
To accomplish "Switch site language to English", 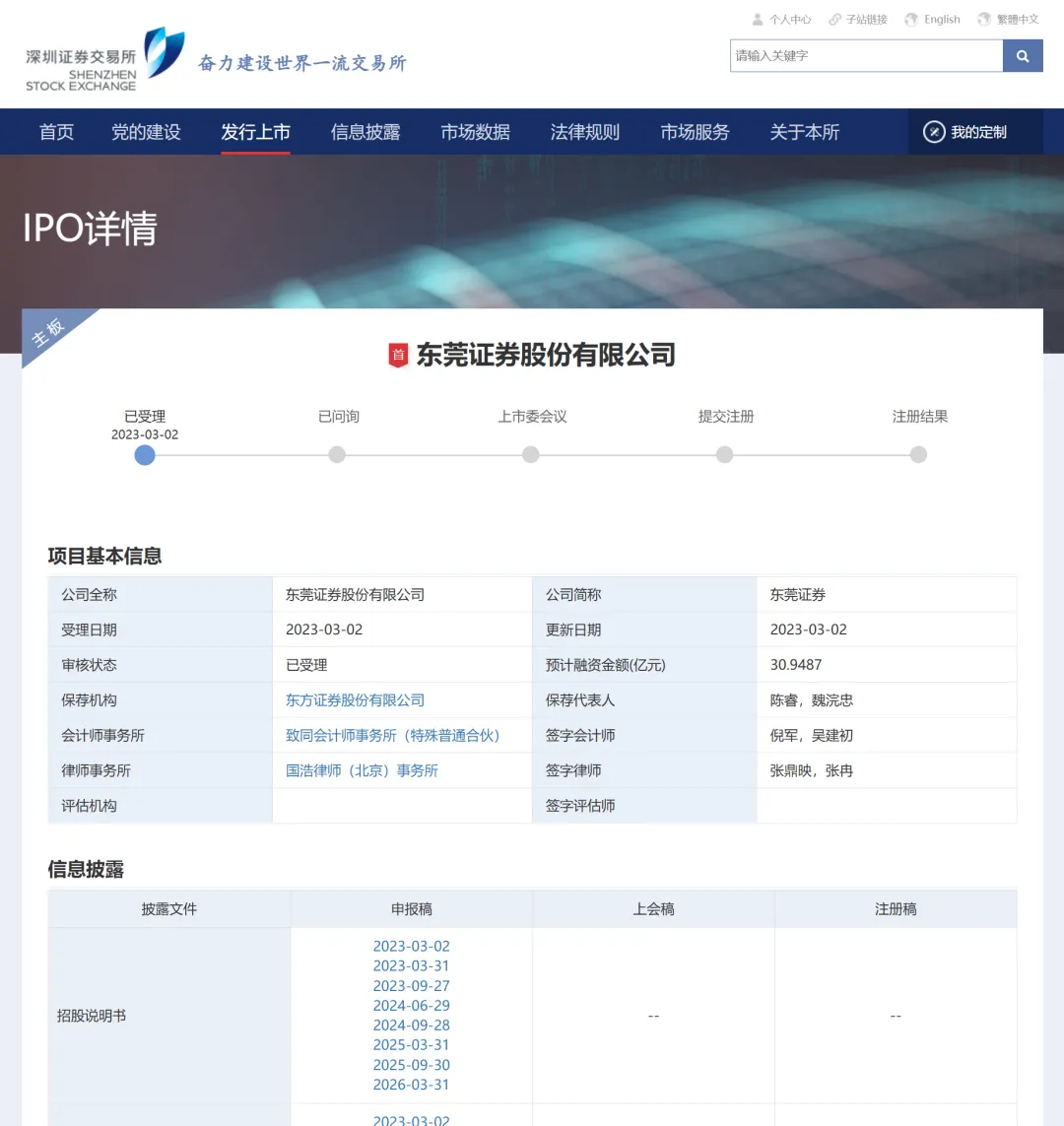I will pos(942,20).
